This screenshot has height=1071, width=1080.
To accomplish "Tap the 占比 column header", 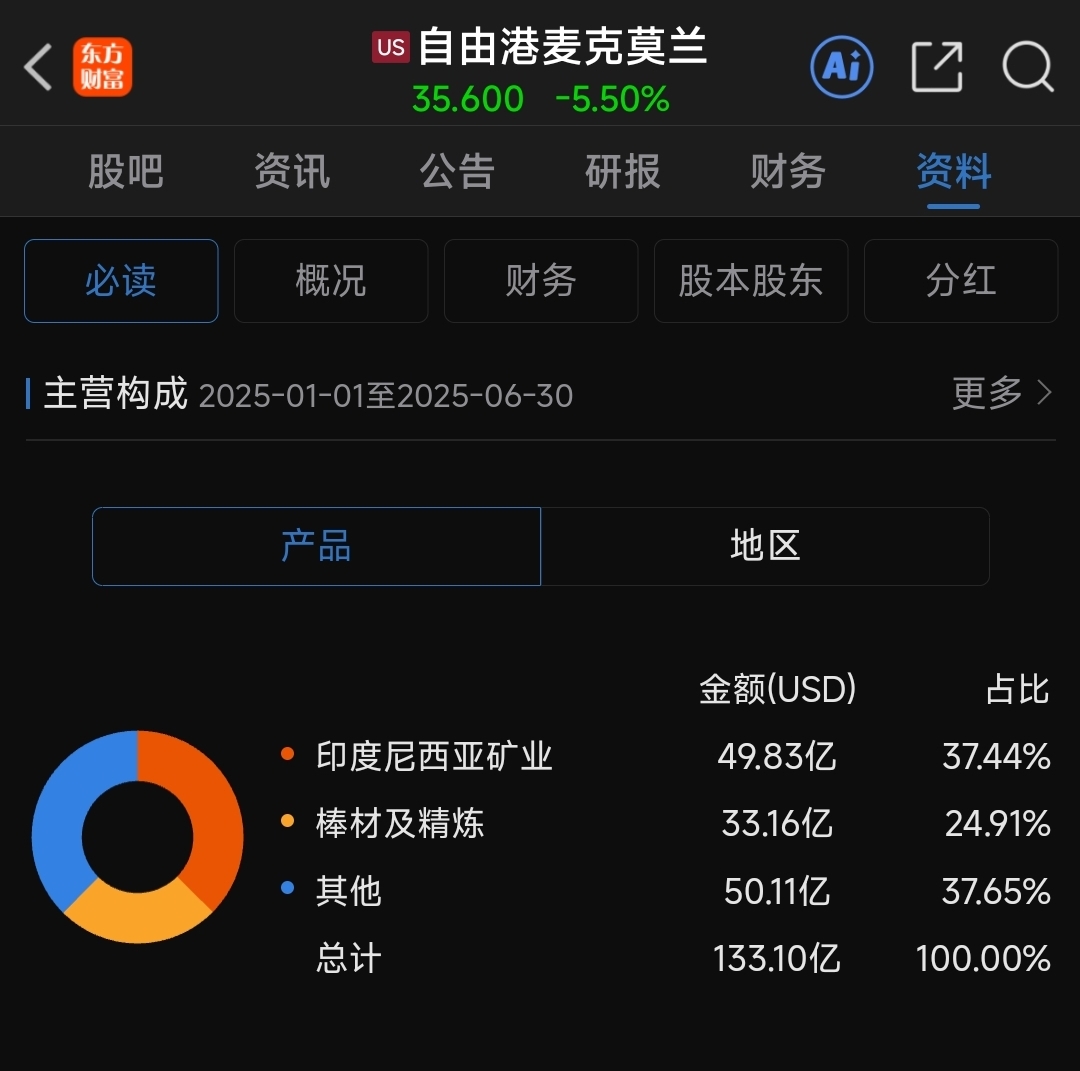I will click(1017, 689).
